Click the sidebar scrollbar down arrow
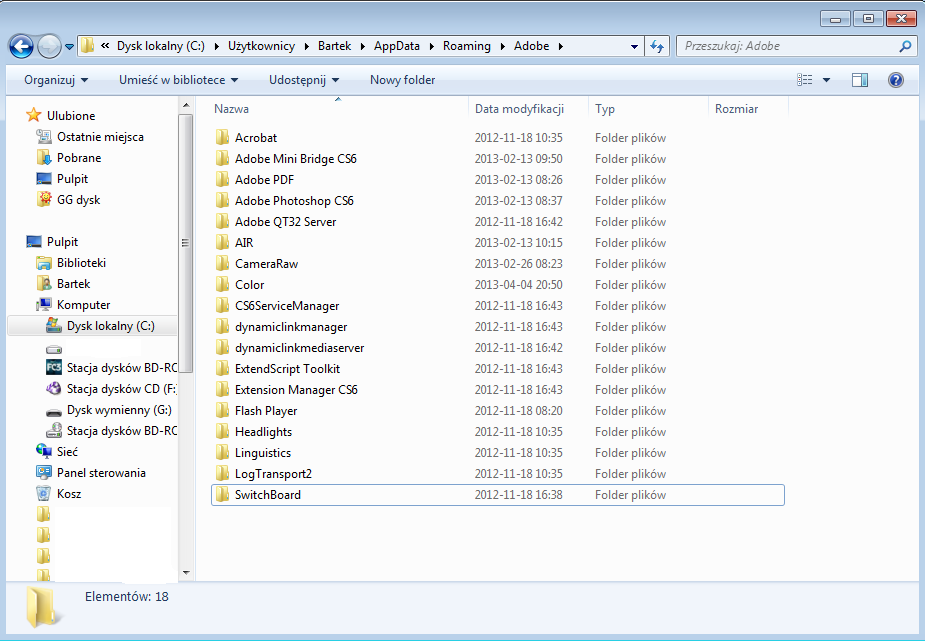The height and width of the screenshot is (641, 925). coord(186,573)
